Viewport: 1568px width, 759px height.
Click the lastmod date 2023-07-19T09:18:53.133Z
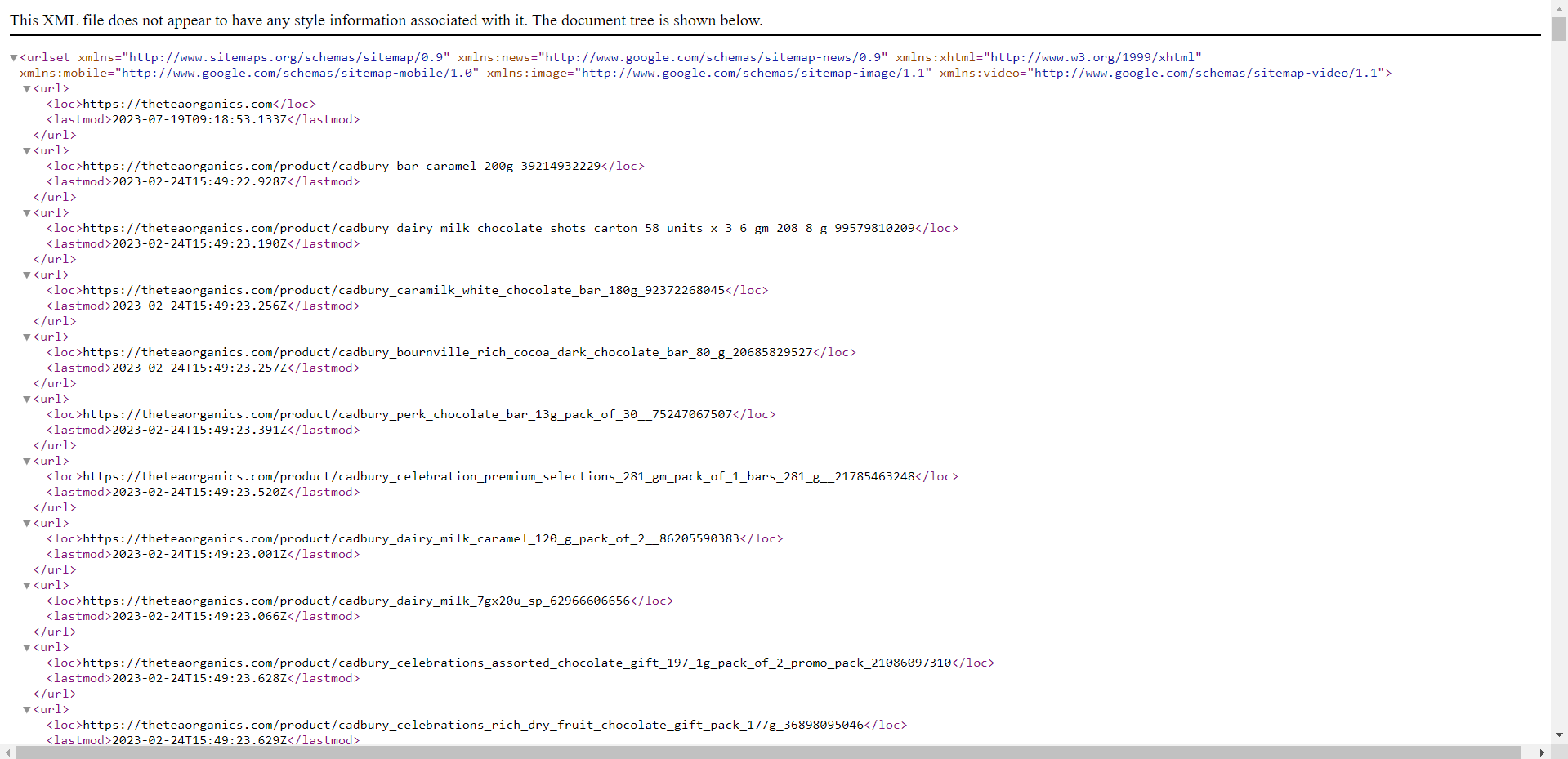tap(199, 119)
